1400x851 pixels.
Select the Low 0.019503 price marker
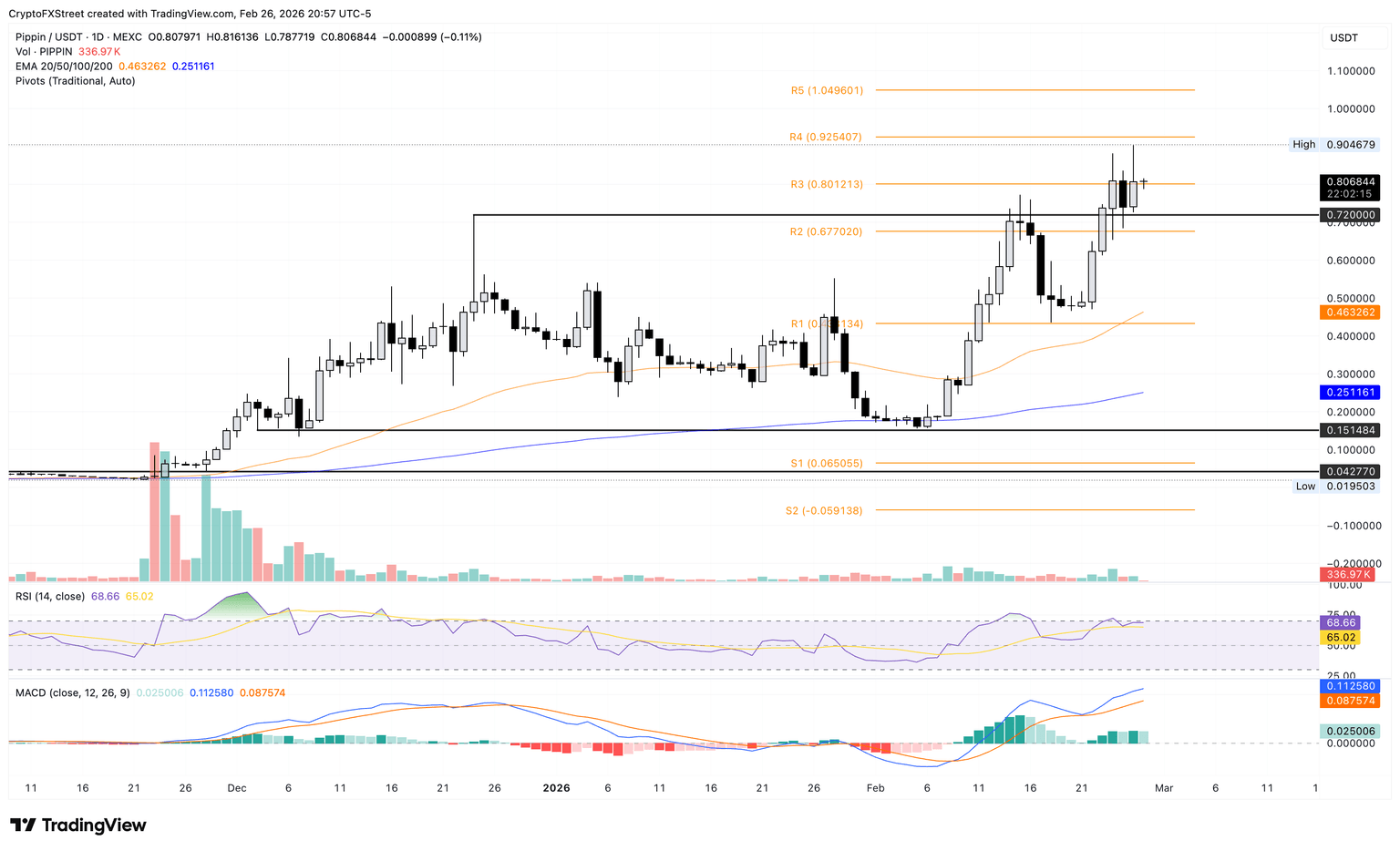pos(1334,487)
